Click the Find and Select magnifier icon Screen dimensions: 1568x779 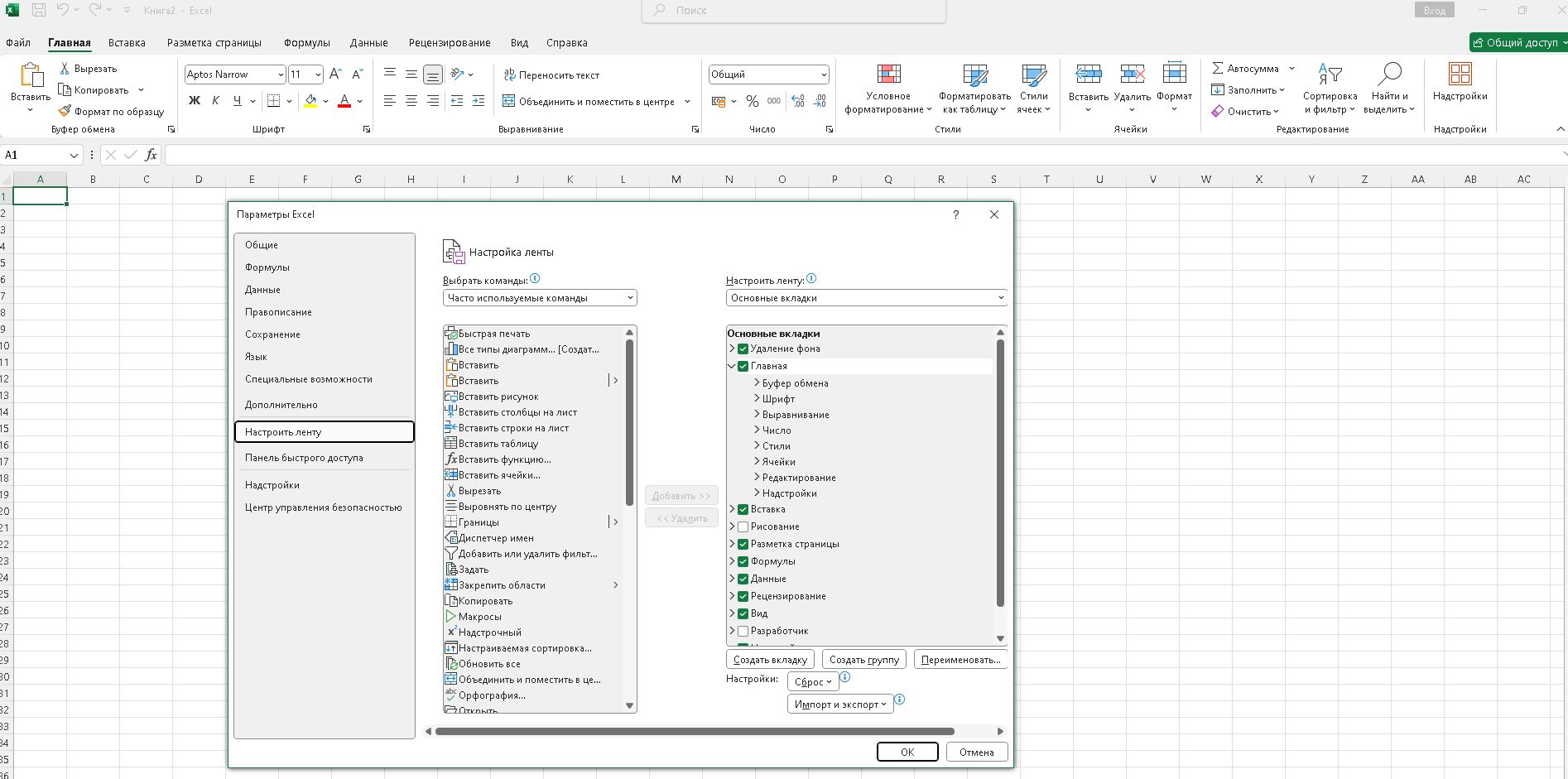pyautogui.click(x=1388, y=75)
